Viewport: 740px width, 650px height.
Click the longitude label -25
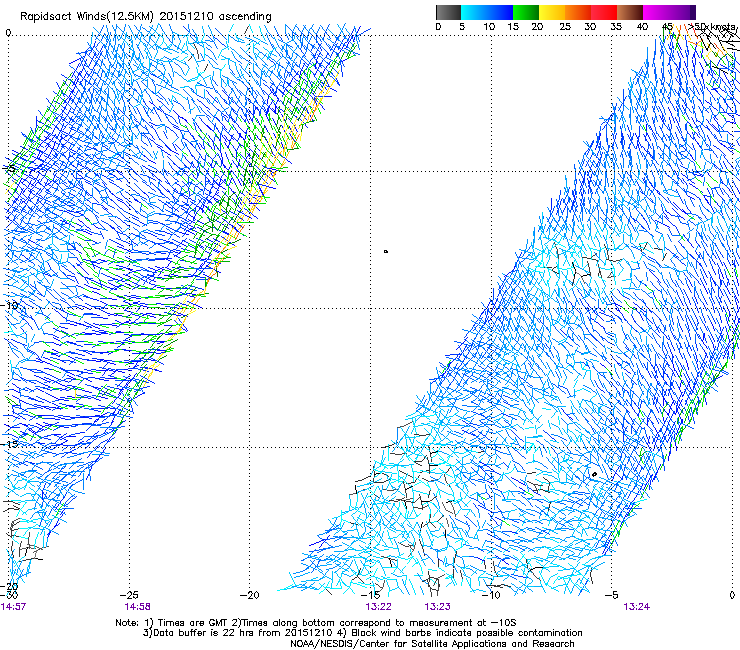click(129, 595)
